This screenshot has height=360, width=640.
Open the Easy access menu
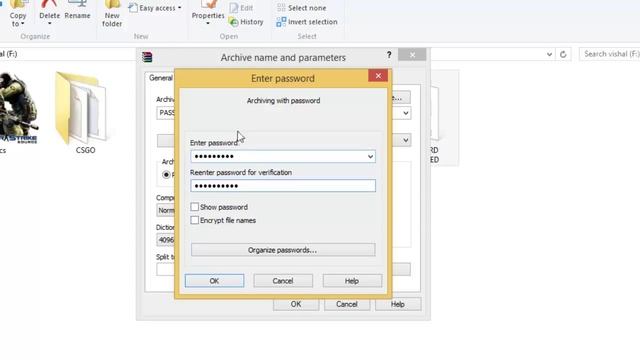[155, 8]
